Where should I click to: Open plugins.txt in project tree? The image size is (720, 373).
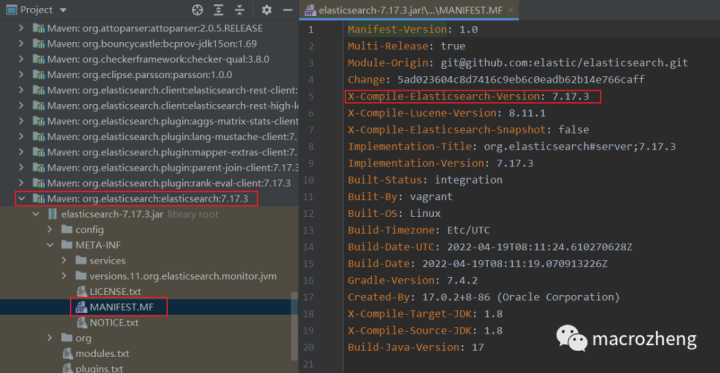[x=99, y=369]
